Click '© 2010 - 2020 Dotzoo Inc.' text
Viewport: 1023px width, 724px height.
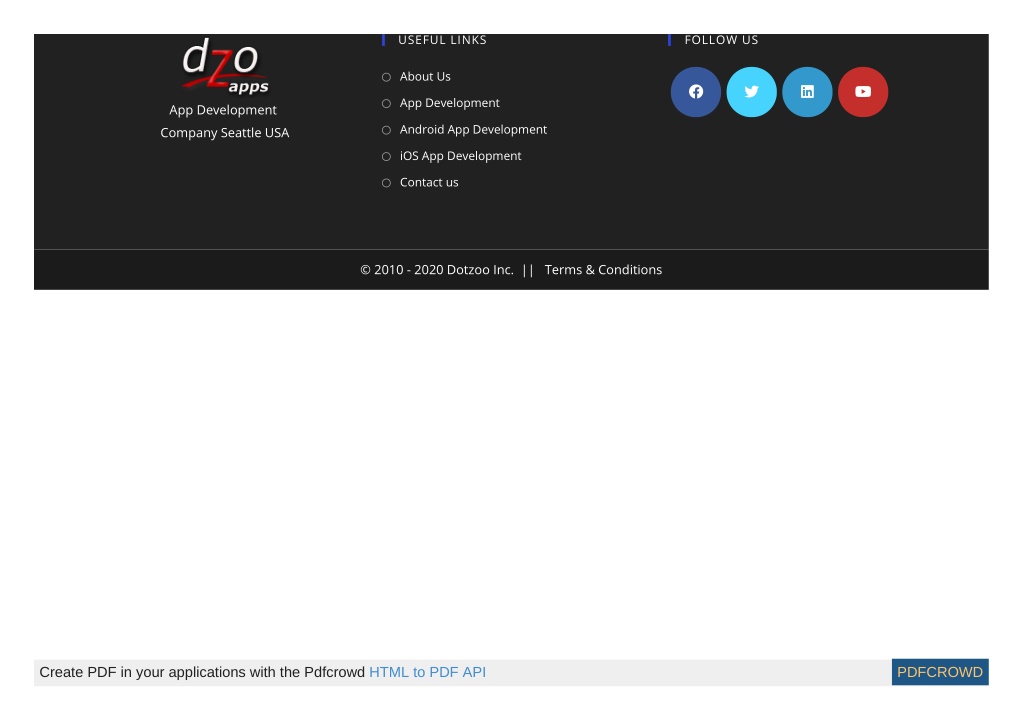[436, 270]
